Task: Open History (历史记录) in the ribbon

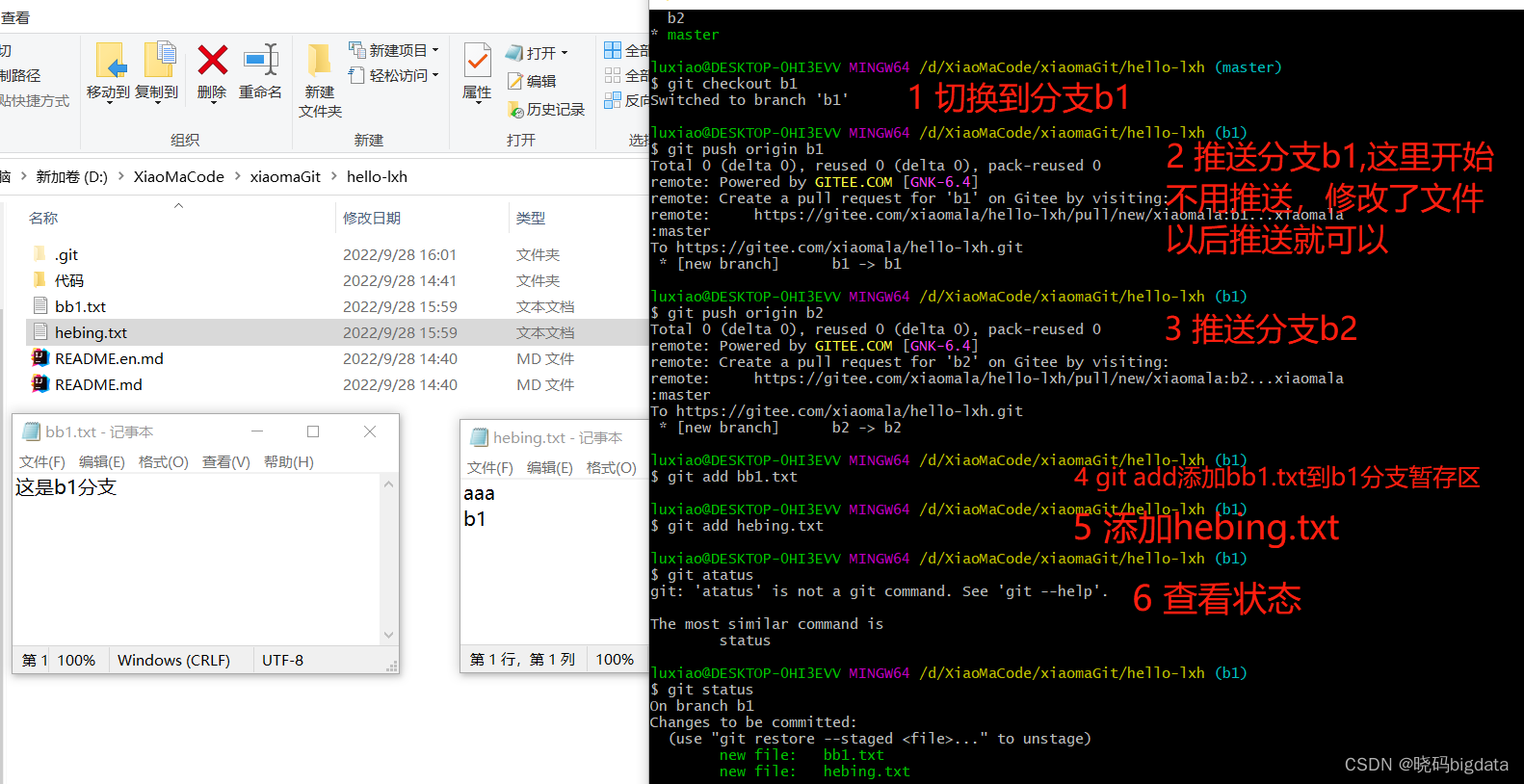Action: point(546,110)
